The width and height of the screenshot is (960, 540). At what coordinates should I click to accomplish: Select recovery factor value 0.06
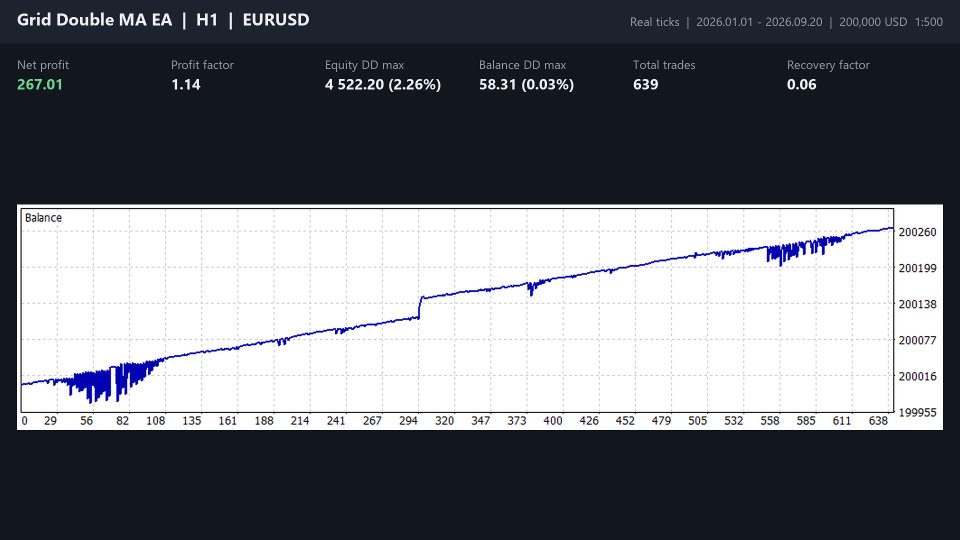[x=801, y=84]
